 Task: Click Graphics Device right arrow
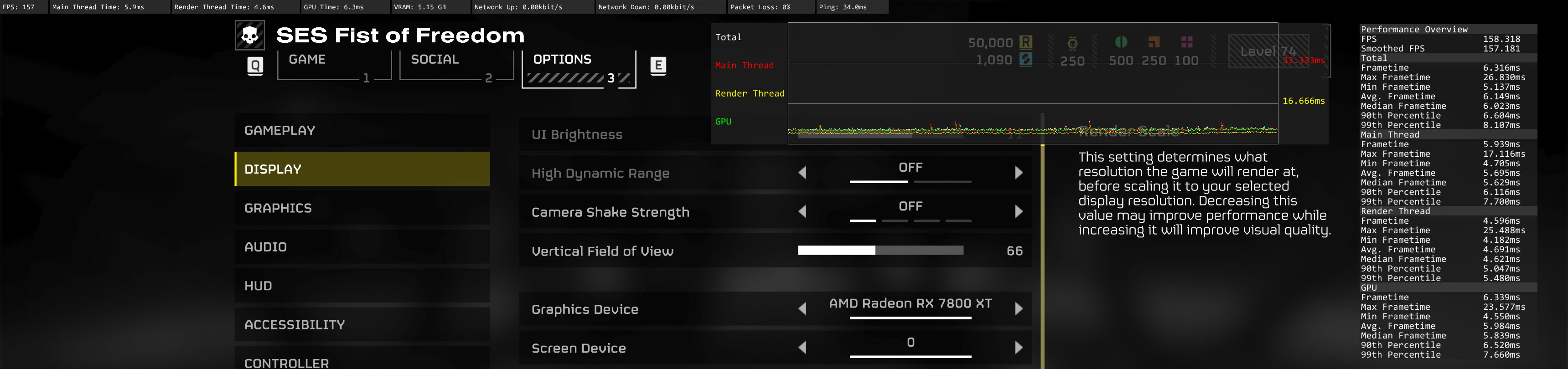click(x=1019, y=309)
